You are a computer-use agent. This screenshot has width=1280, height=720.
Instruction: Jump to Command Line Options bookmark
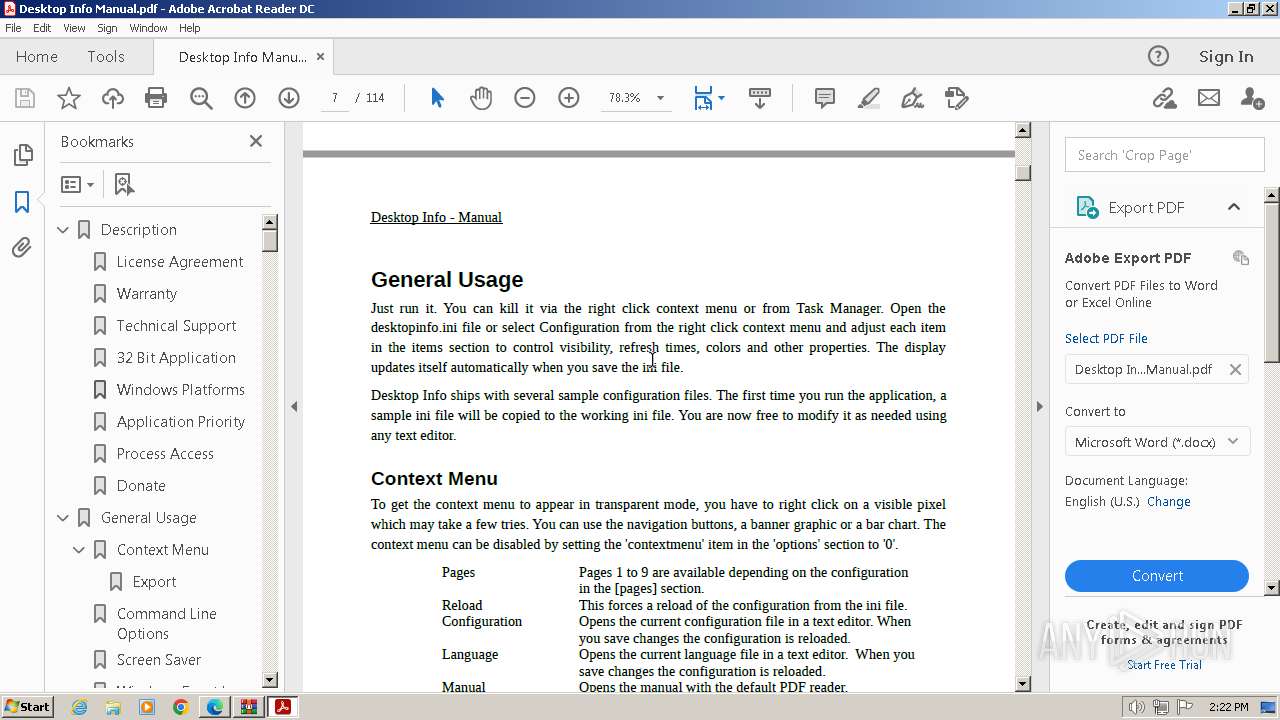(x=167, y=624)
